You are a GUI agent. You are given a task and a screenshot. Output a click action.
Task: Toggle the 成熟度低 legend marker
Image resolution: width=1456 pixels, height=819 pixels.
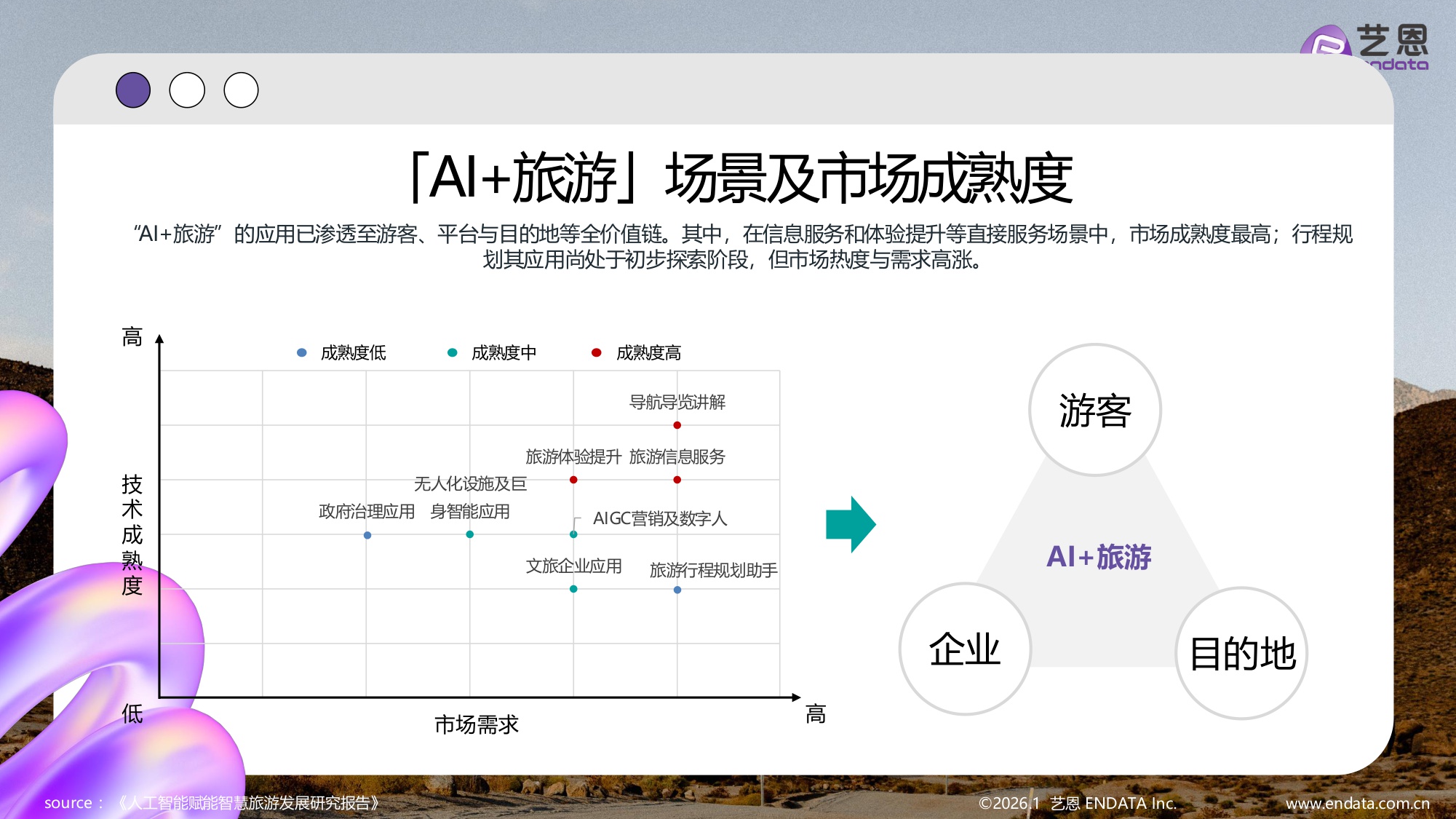click(299, 352)
